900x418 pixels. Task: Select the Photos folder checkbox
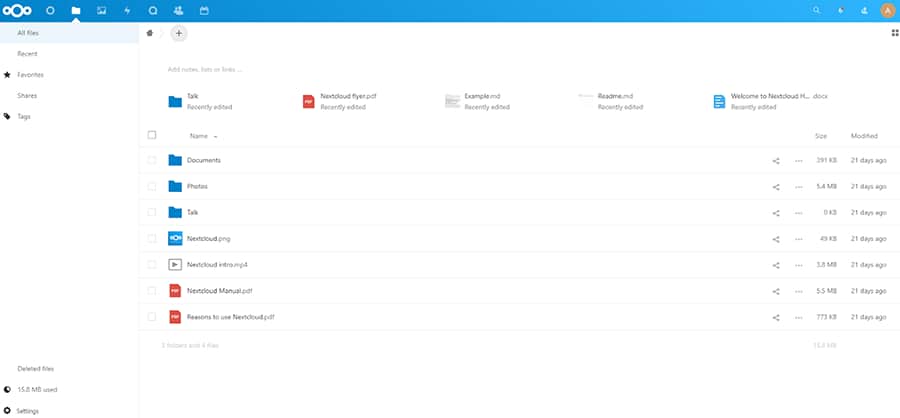click(x=152, y=186)
